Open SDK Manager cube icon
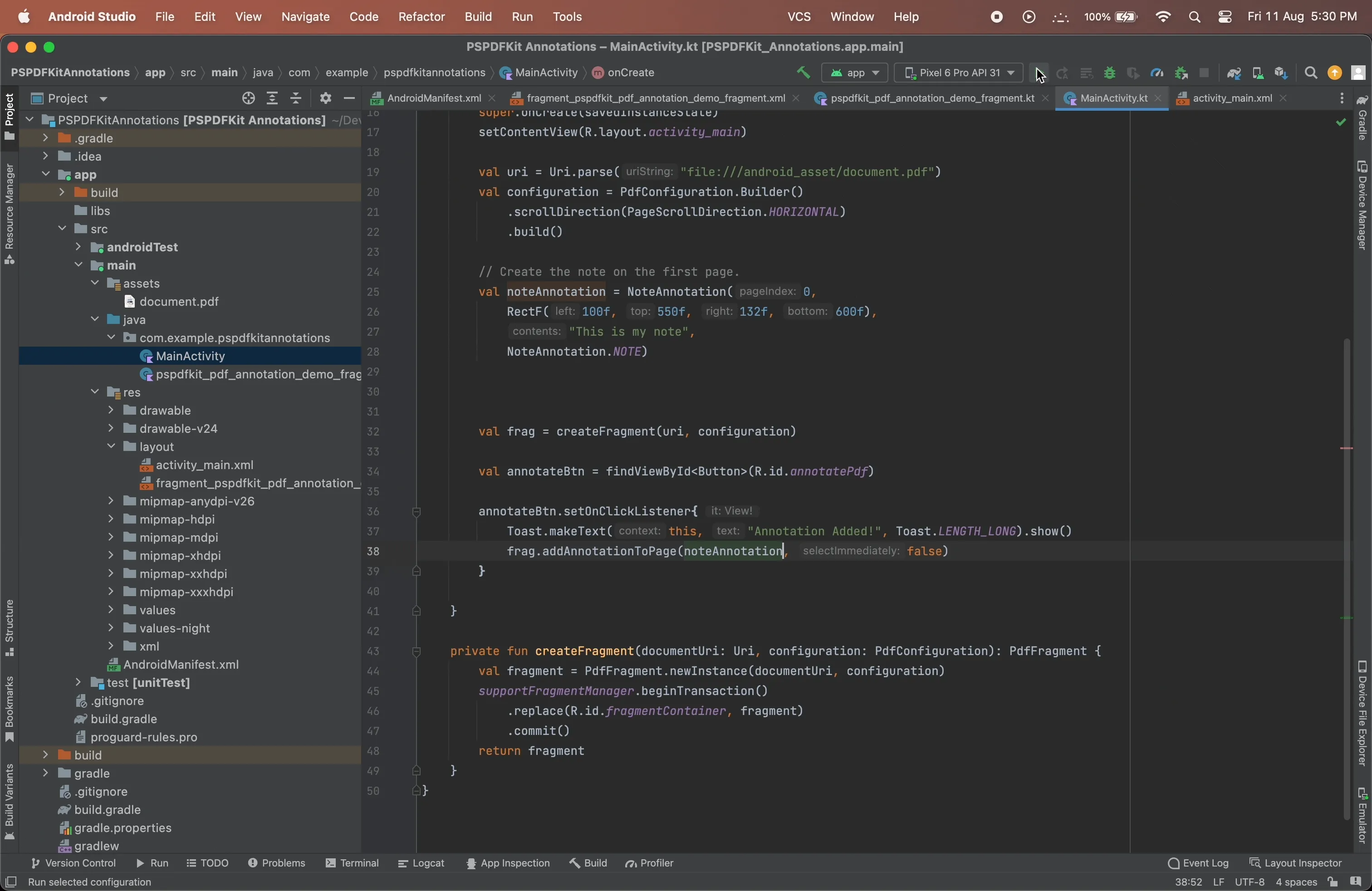This screenshot has width=1372, height=891. click(1281, 73)
